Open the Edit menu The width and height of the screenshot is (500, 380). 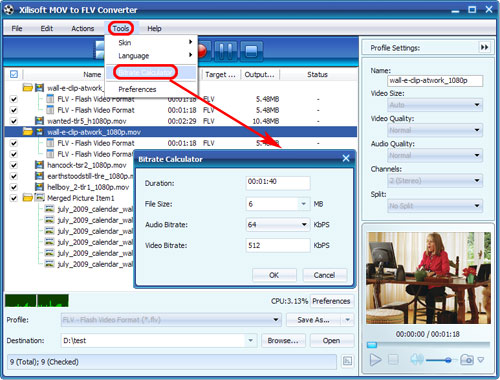46,28
